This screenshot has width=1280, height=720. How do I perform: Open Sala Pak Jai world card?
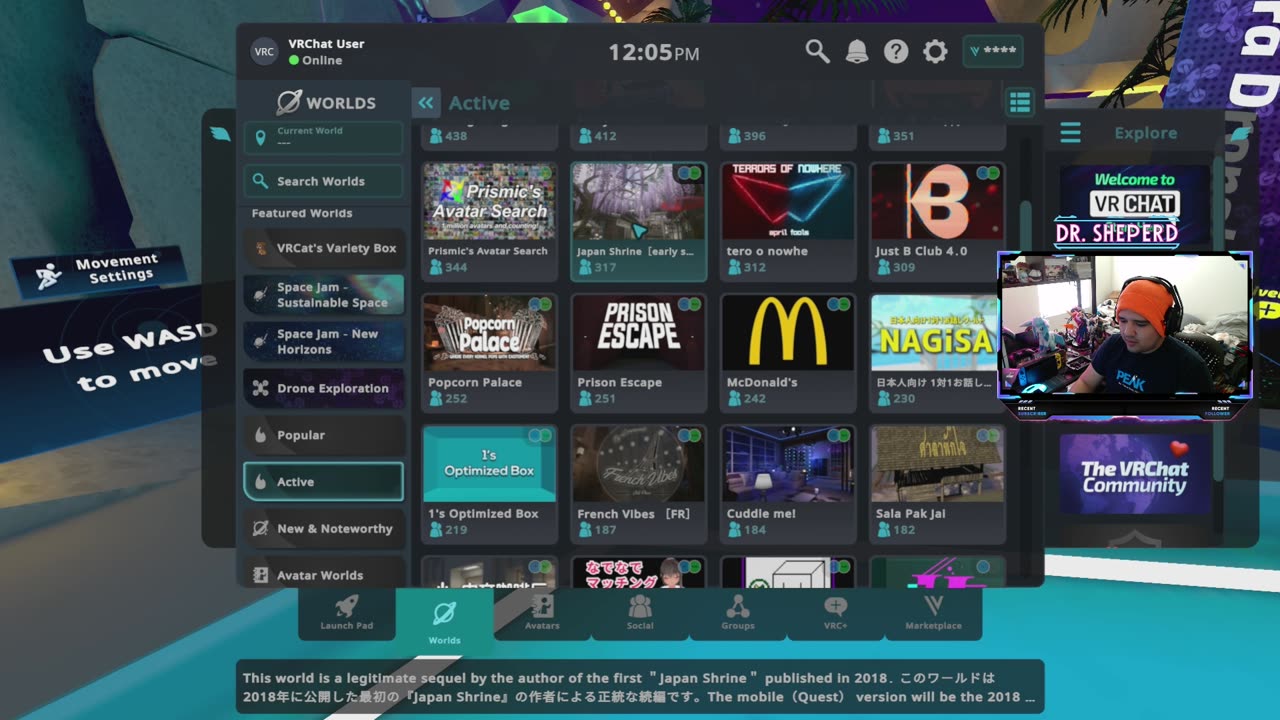(938, 483)
